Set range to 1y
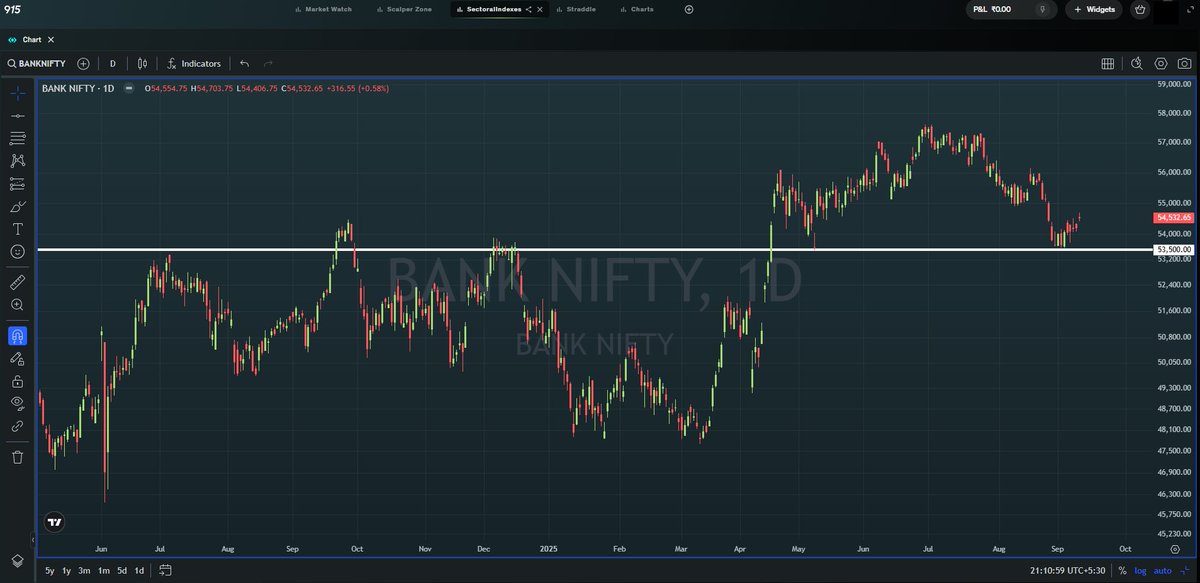1200x583 pixels. pyautogui.click(x=66, y=570)
